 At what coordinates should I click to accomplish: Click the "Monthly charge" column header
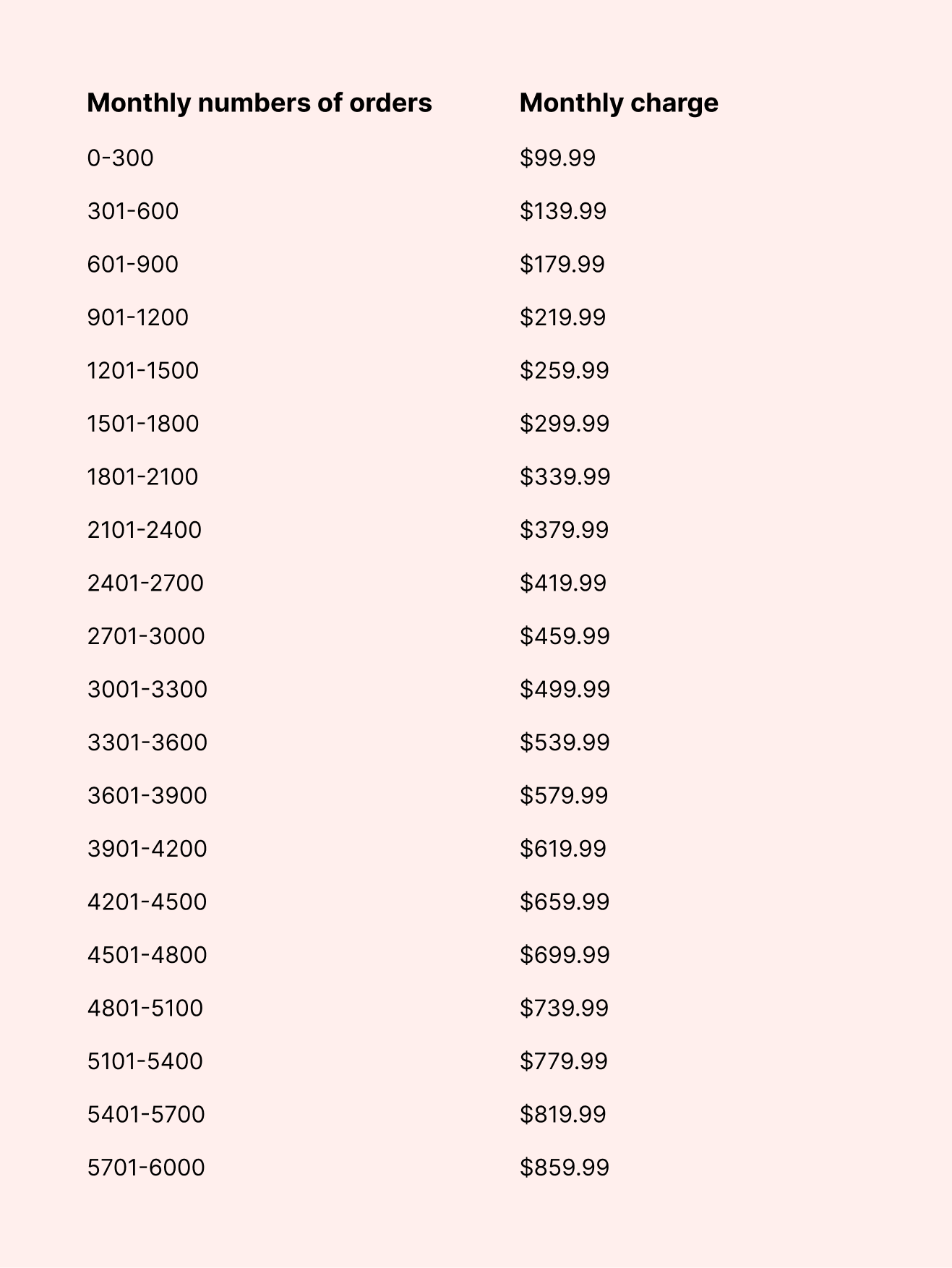coord(618,103)
